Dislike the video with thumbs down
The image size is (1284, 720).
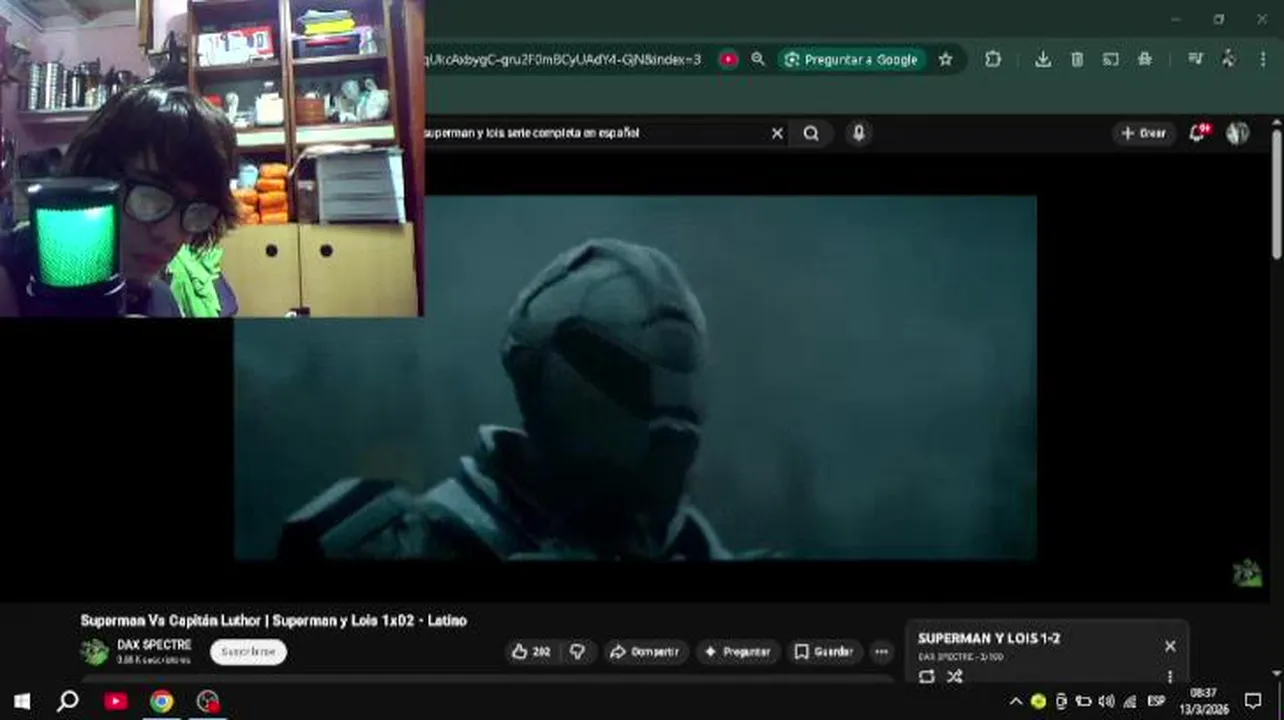pos(577,652)
